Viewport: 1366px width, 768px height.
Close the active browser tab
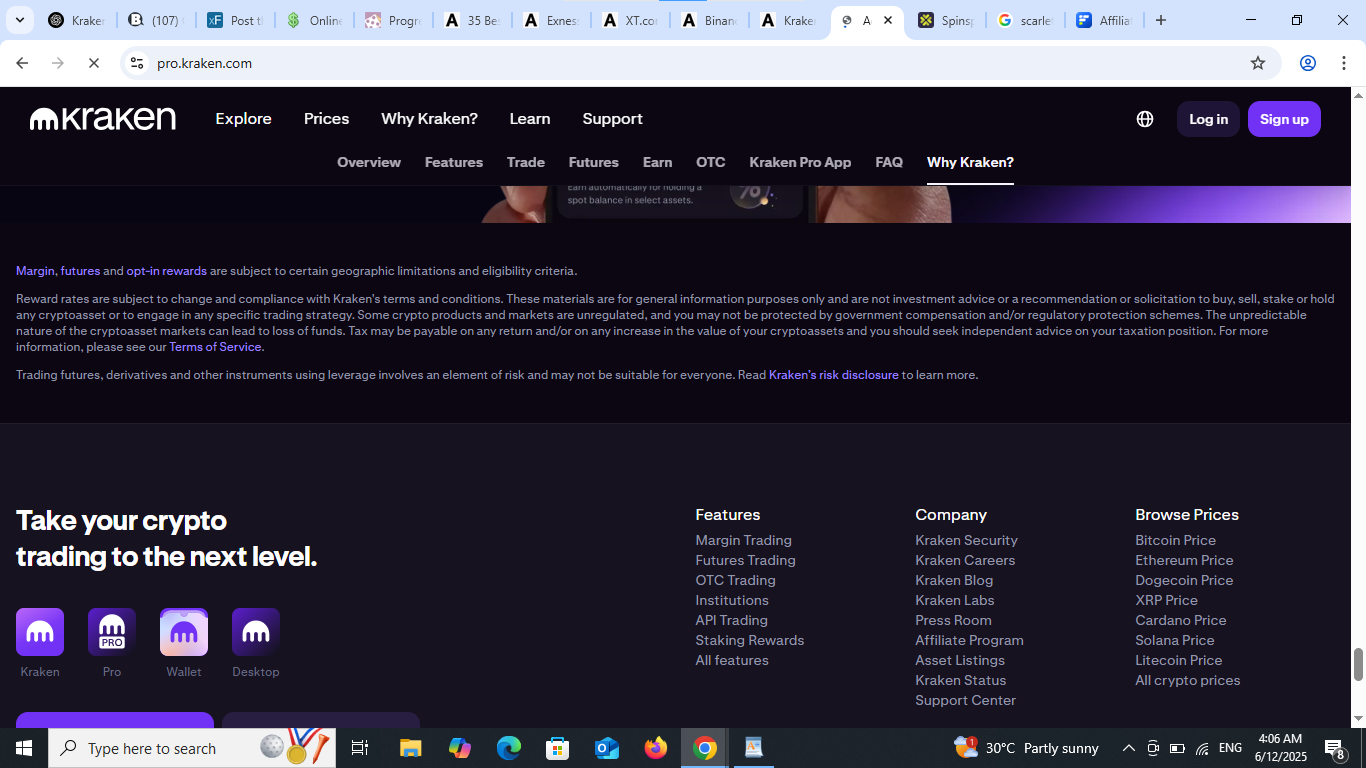(888, 20)
